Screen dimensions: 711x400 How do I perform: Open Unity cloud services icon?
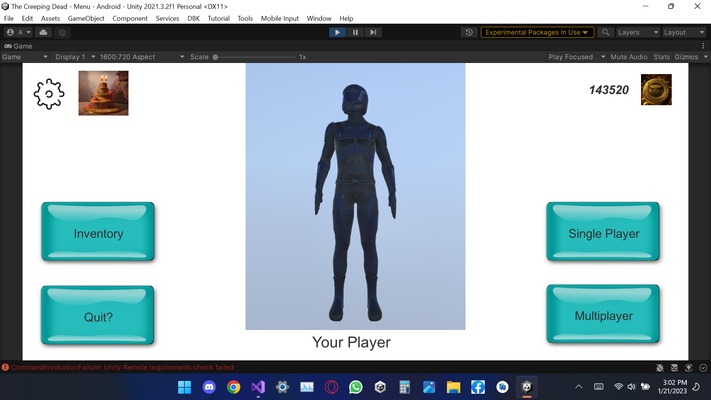(x=44, y=32)
